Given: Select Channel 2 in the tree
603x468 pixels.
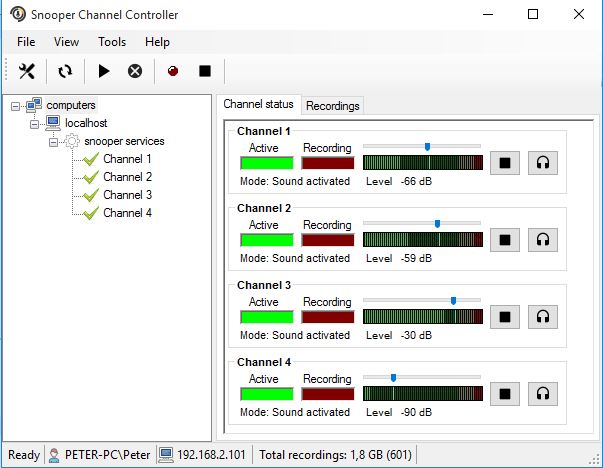Looking at the screenshot, I should pos(127,177).
